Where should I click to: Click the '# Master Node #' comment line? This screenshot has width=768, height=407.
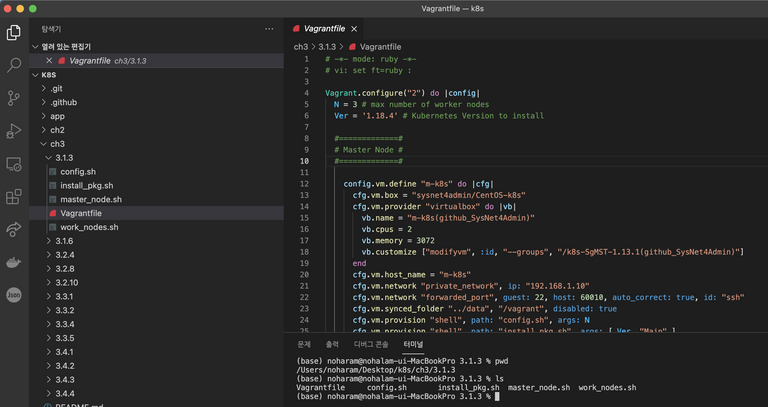(x=368, y=150)
